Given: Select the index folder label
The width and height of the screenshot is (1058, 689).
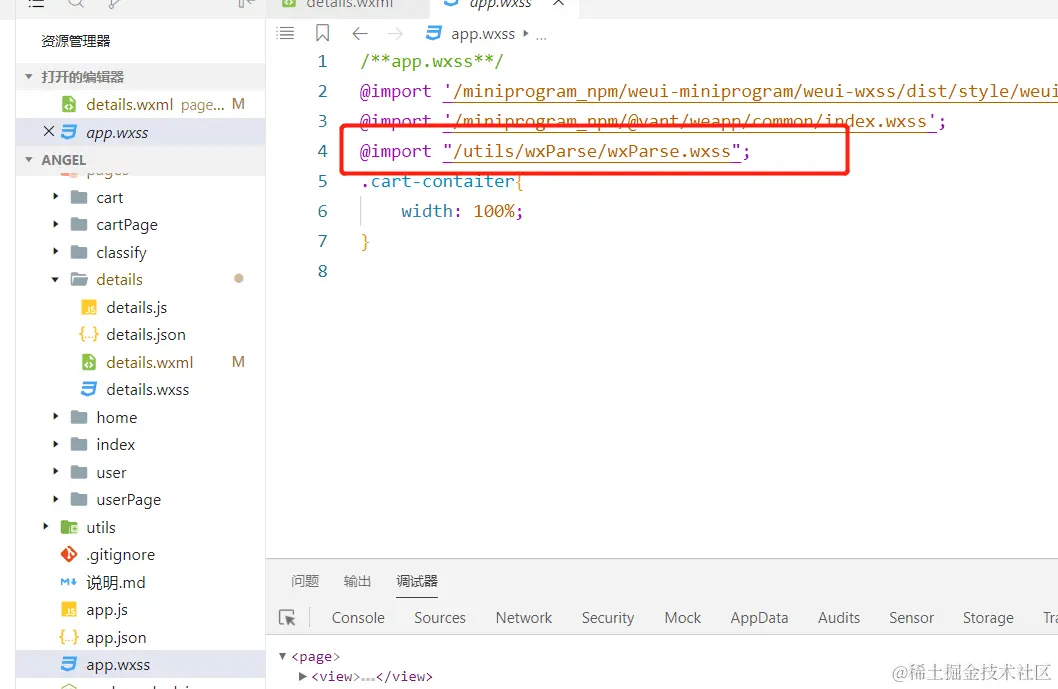Looking at the screenshot, I should (115, 444).
